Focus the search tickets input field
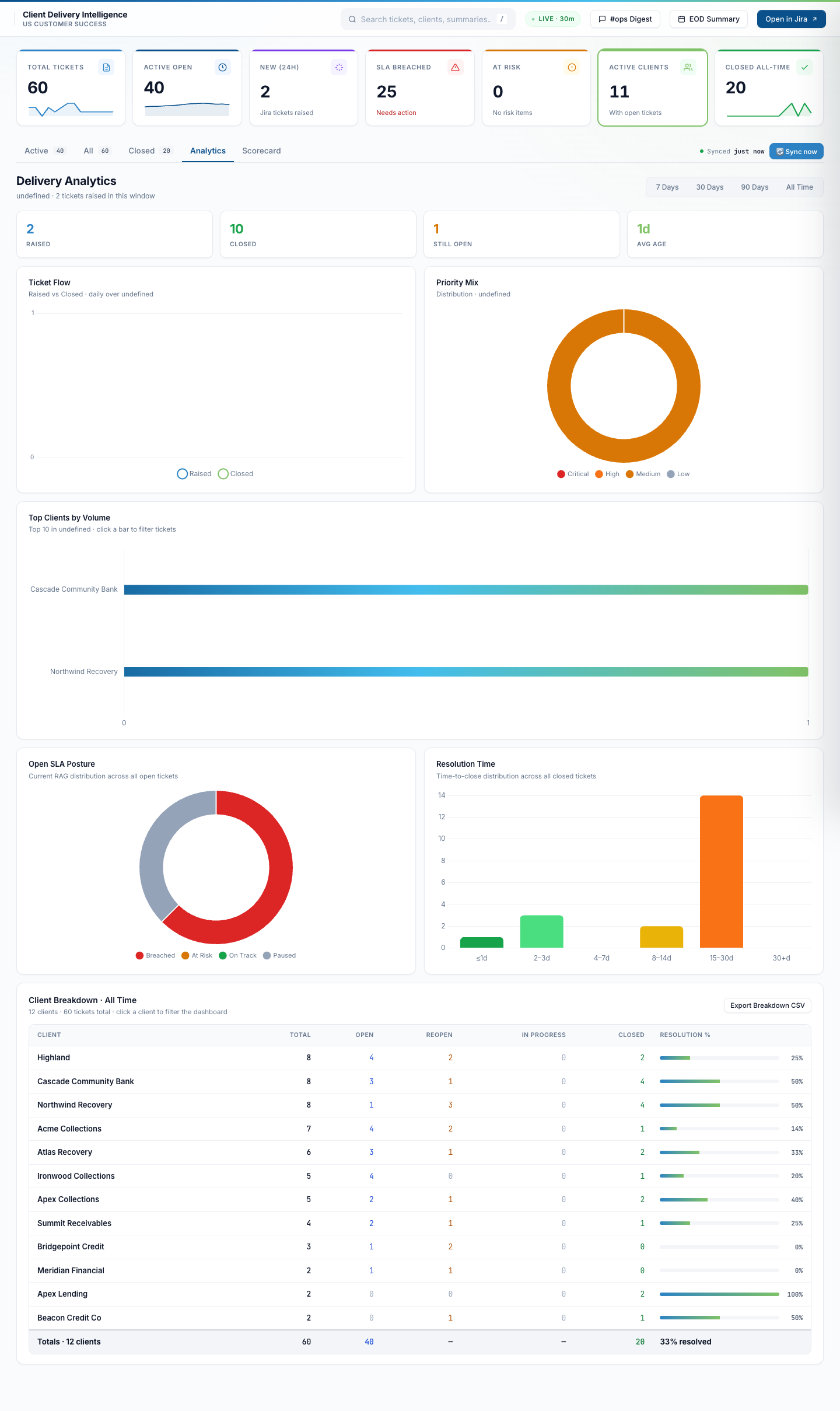Viewport: 840px width, 1411px height. pyautogui.click(x=428, y=19)
